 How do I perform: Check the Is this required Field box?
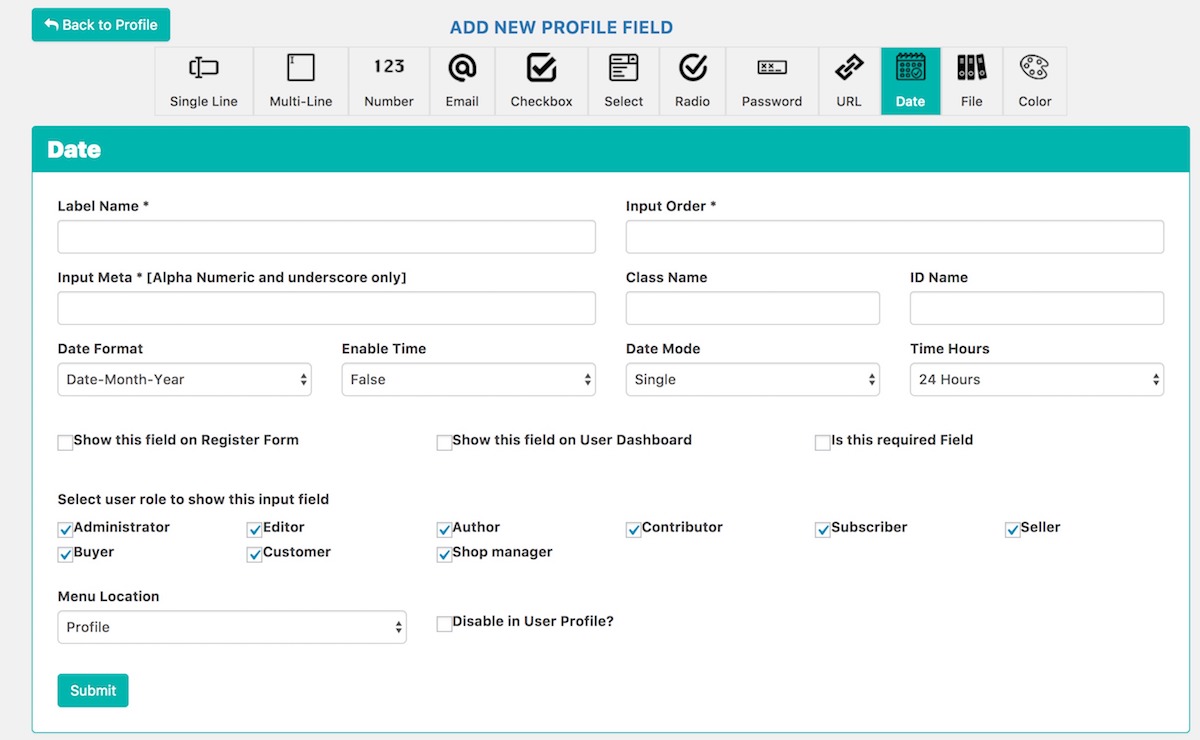coord(823,442)
